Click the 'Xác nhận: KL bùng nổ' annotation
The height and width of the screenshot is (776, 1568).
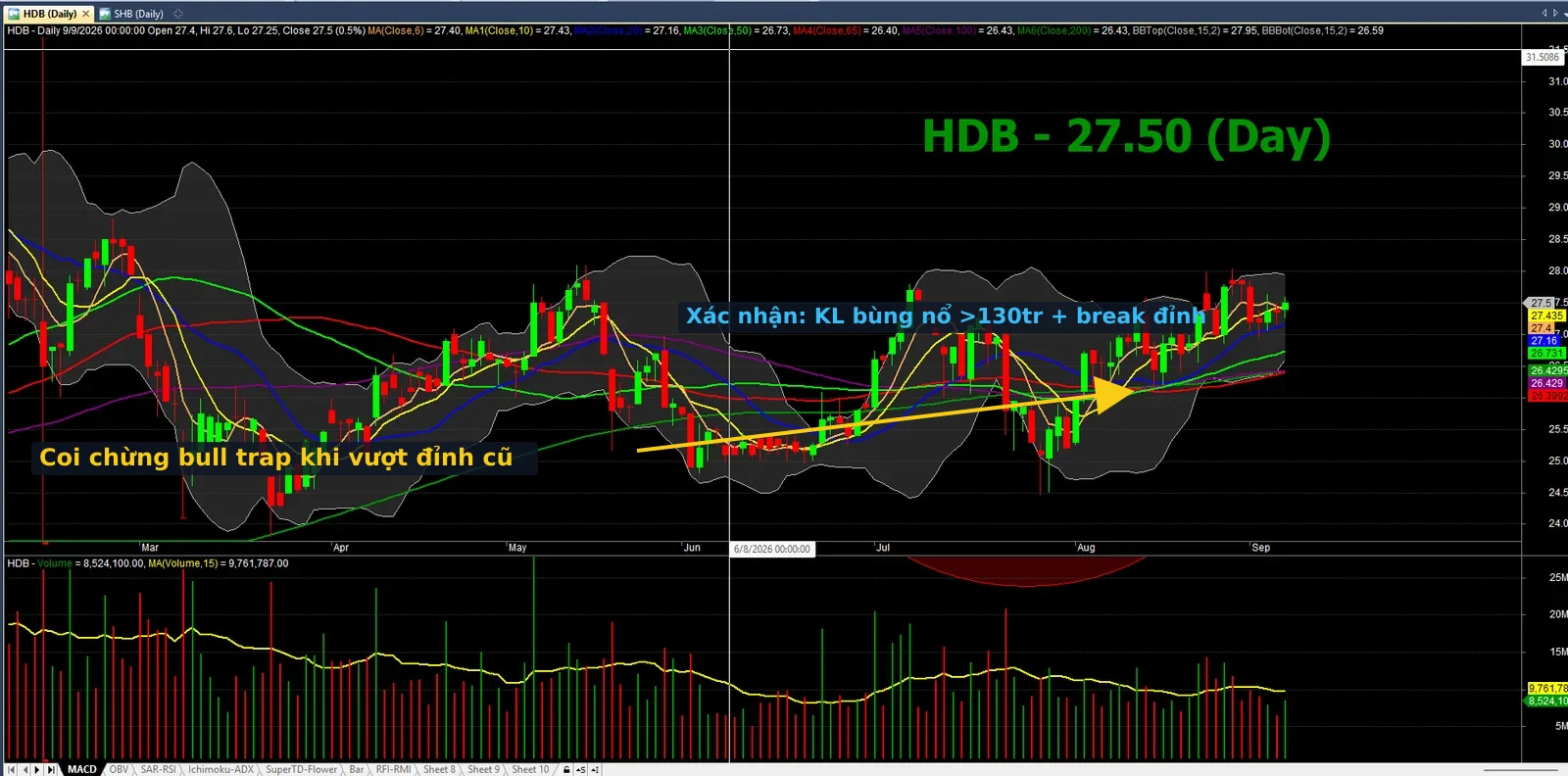tap(945, 315)
